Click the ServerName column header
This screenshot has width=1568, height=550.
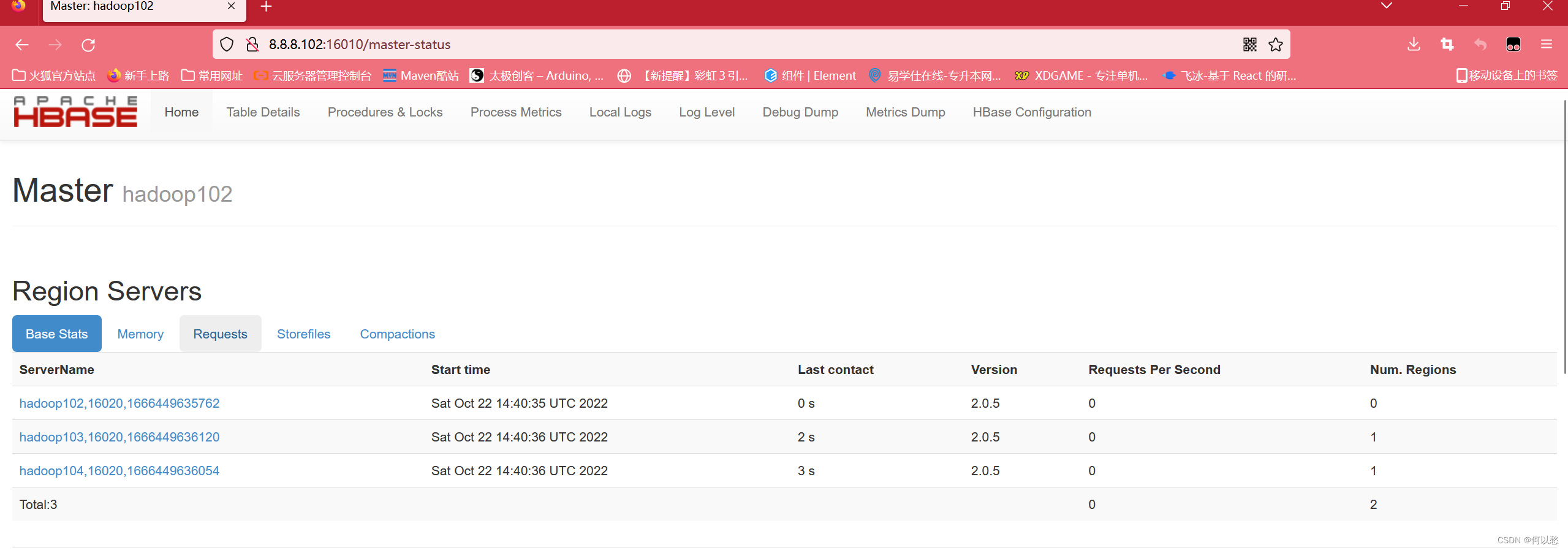[56, 370]
